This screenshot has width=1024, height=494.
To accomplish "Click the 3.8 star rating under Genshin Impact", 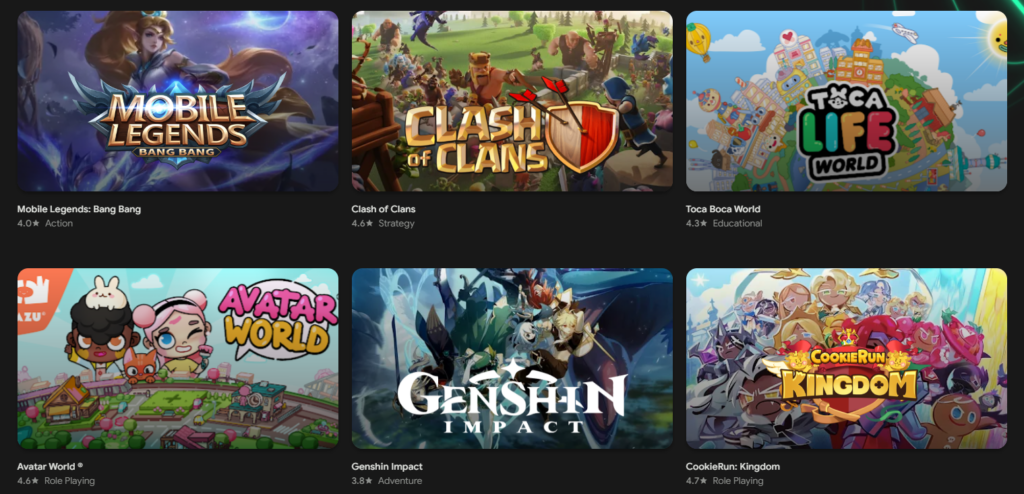I will pos(362,481).
